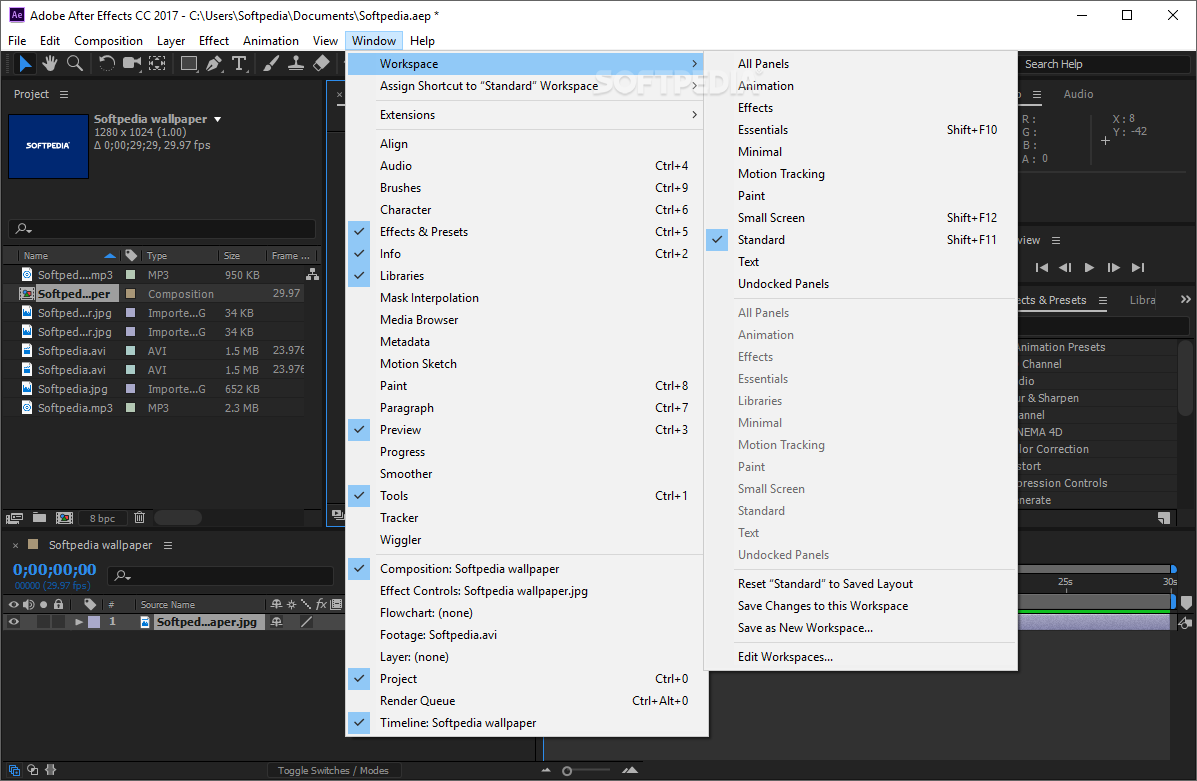Create a new composition from Project panel
Viewport: 1197px width, 781px height.
coord(65,518)
